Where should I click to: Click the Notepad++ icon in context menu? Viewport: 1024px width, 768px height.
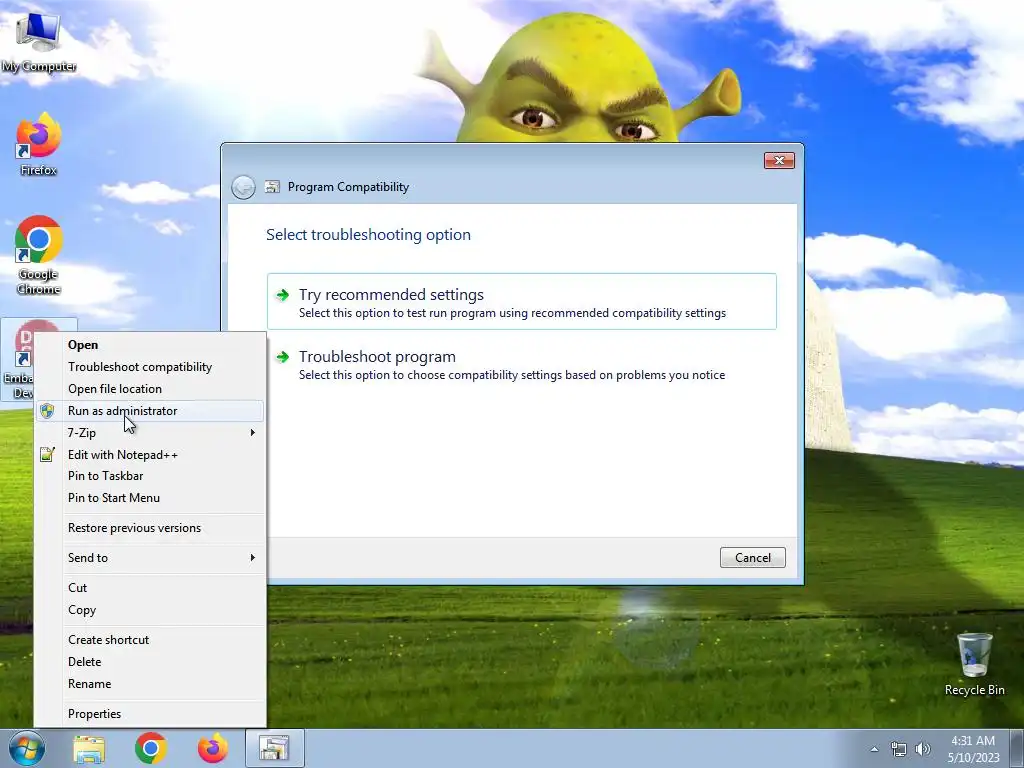click(x=47, y=455)
